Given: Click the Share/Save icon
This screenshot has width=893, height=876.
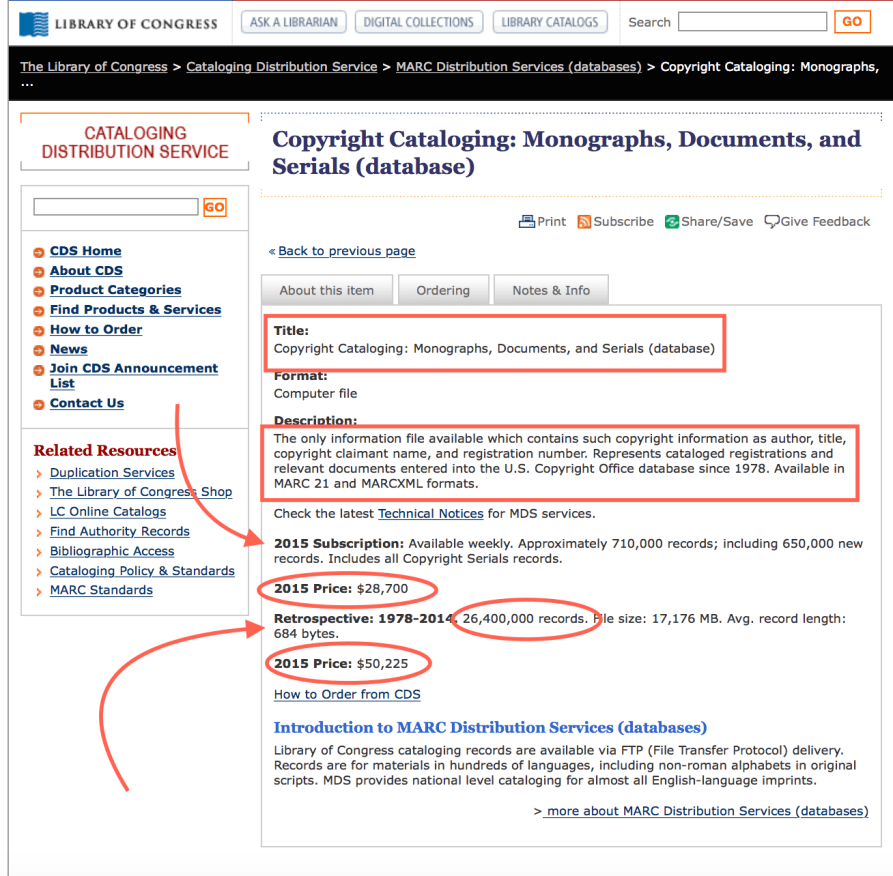Looking at the screenshot, I should pyautogui.click(x=672, y=222).
